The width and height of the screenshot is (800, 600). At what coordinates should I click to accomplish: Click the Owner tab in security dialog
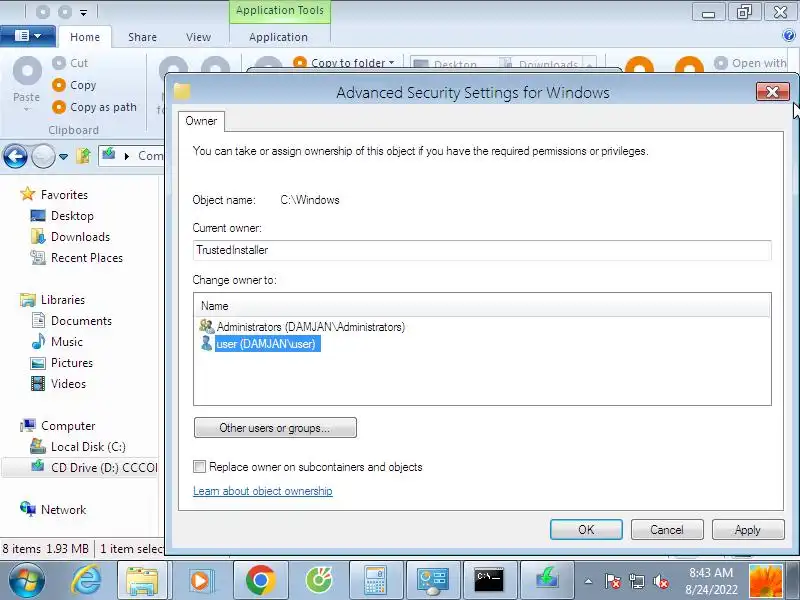[201, 121]
